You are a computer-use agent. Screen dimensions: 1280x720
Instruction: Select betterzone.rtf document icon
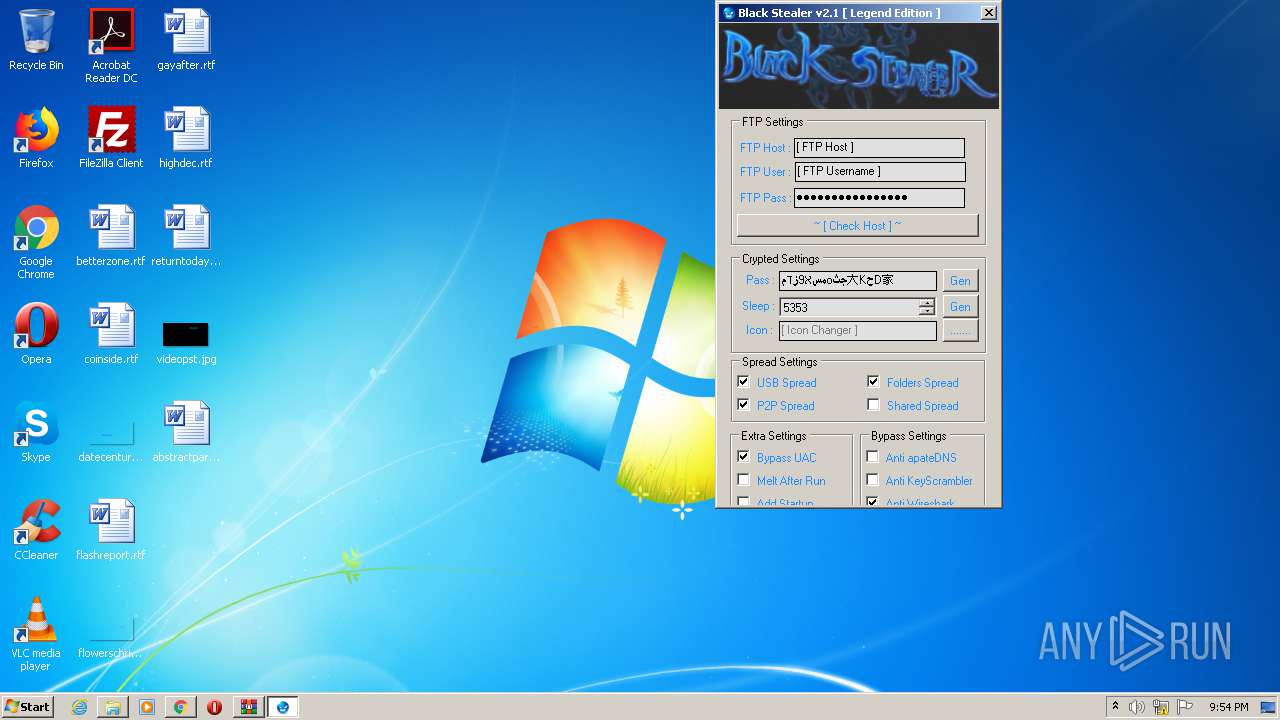(111, 236)
